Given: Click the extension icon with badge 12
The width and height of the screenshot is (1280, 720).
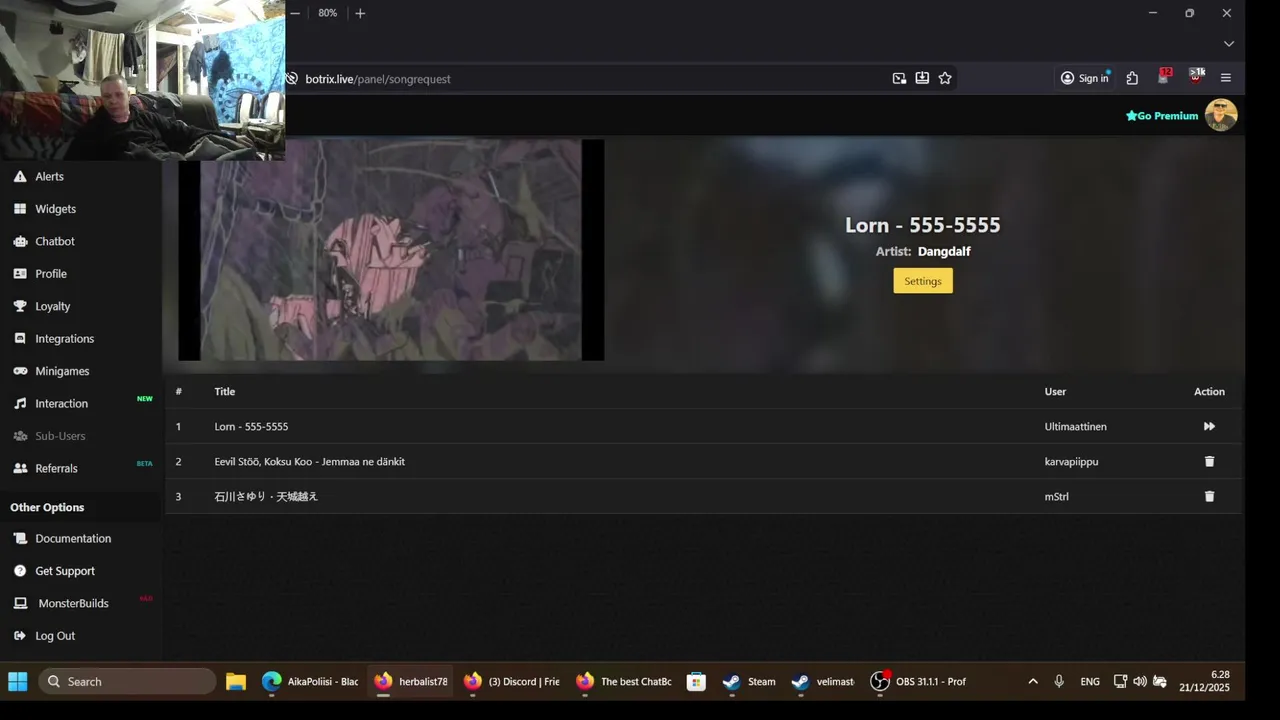Looking at the screenshot, I should click(1164, 77).
